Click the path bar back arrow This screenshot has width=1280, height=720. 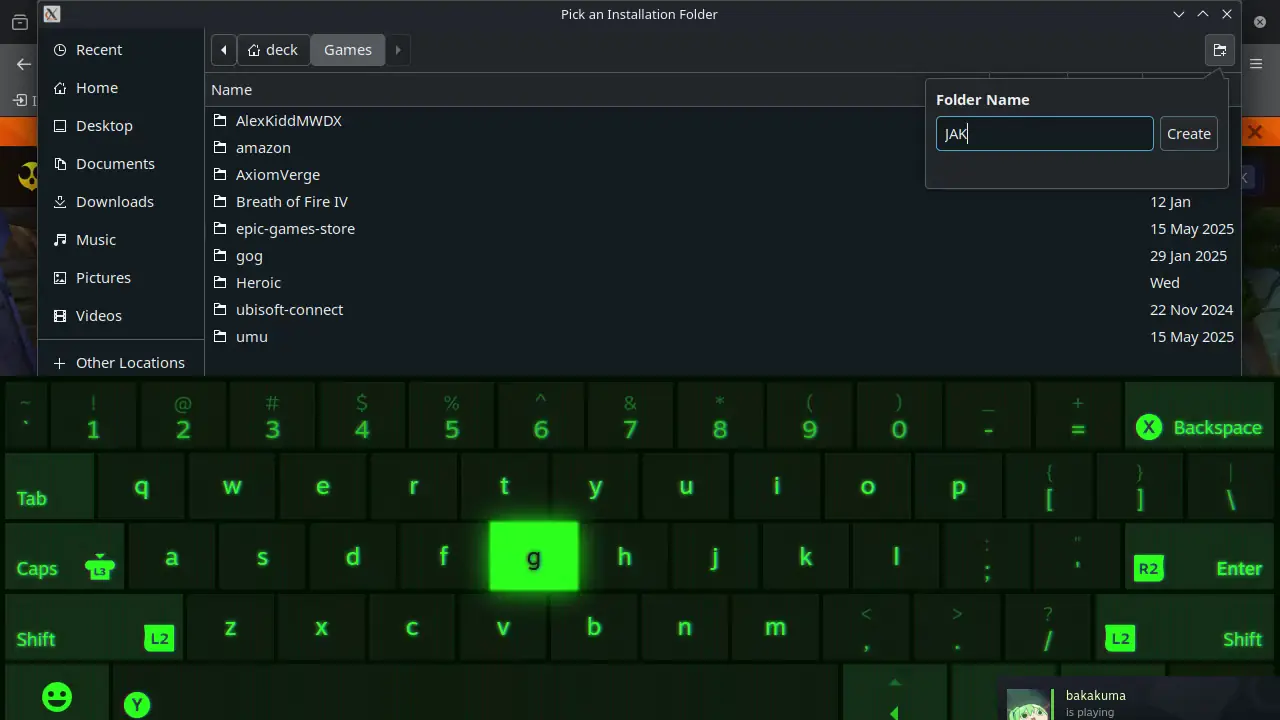pyautogui.click(x=224, y=50)
